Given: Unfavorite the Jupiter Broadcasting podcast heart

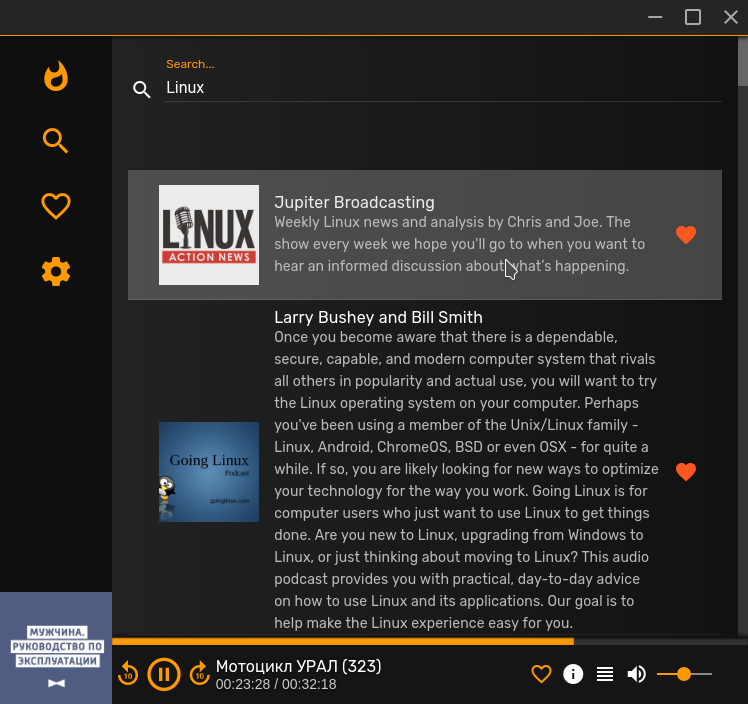Looking at the screenshot, I should [x=686, y=235].
